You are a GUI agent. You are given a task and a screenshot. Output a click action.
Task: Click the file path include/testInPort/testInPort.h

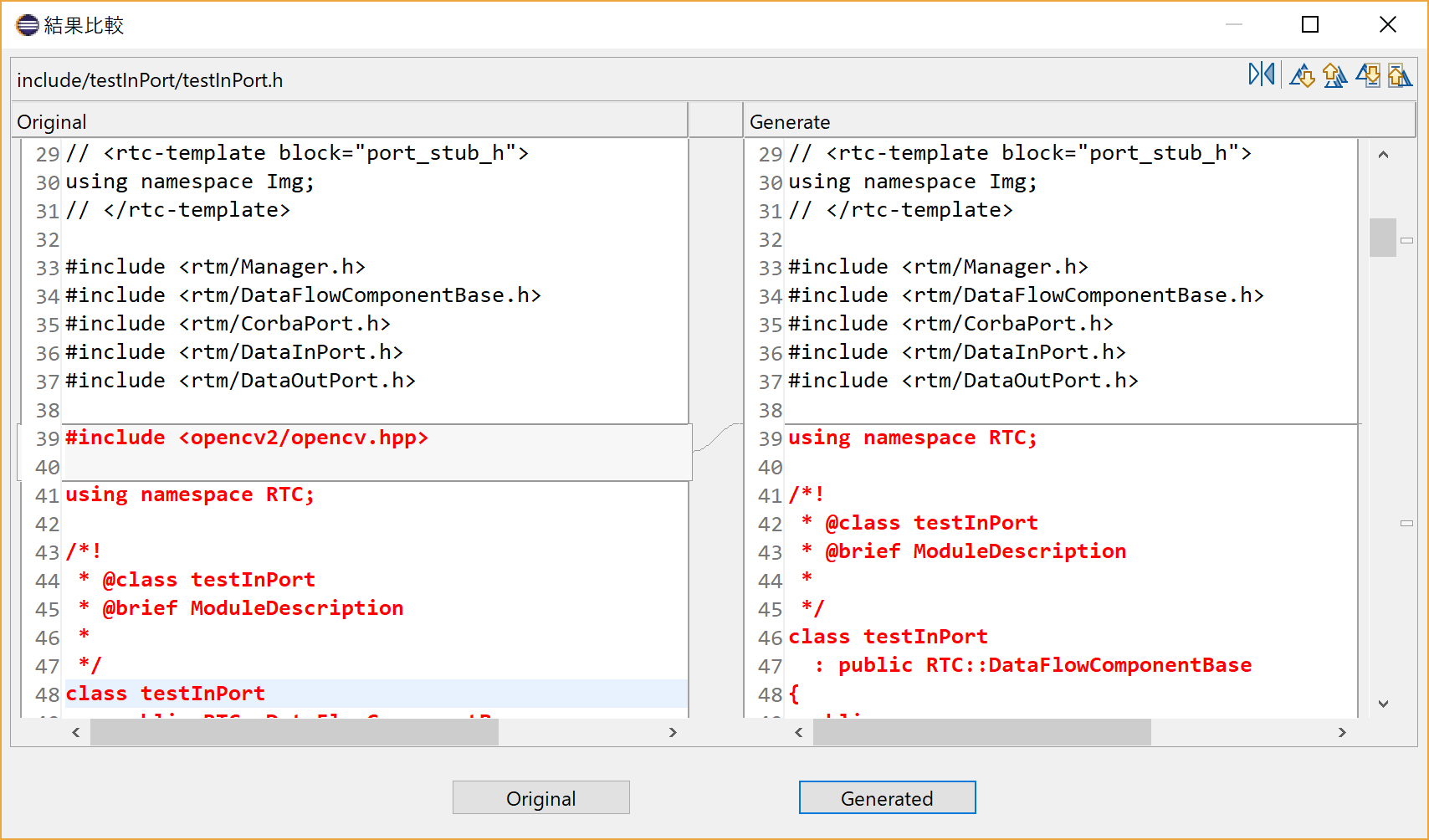click(150, 79)
